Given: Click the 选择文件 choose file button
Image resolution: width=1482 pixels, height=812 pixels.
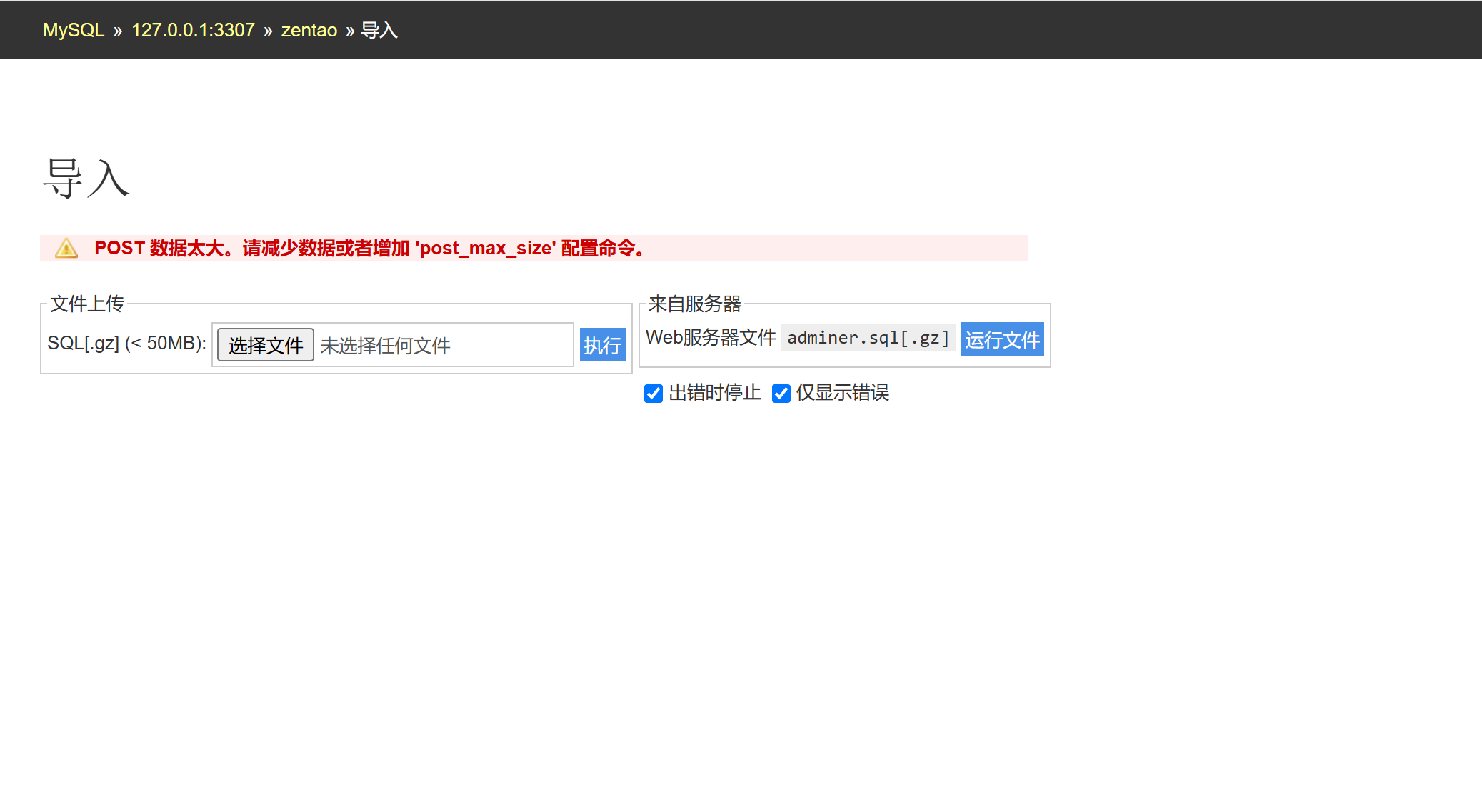Looking at the screenshot, I should click(x=265, y=345).
